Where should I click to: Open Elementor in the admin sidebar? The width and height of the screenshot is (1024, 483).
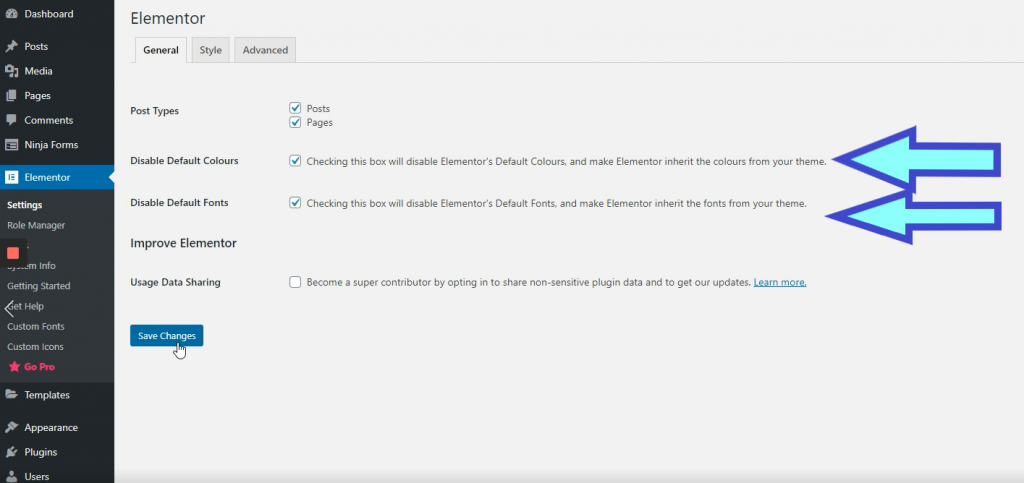coord(57,178)
